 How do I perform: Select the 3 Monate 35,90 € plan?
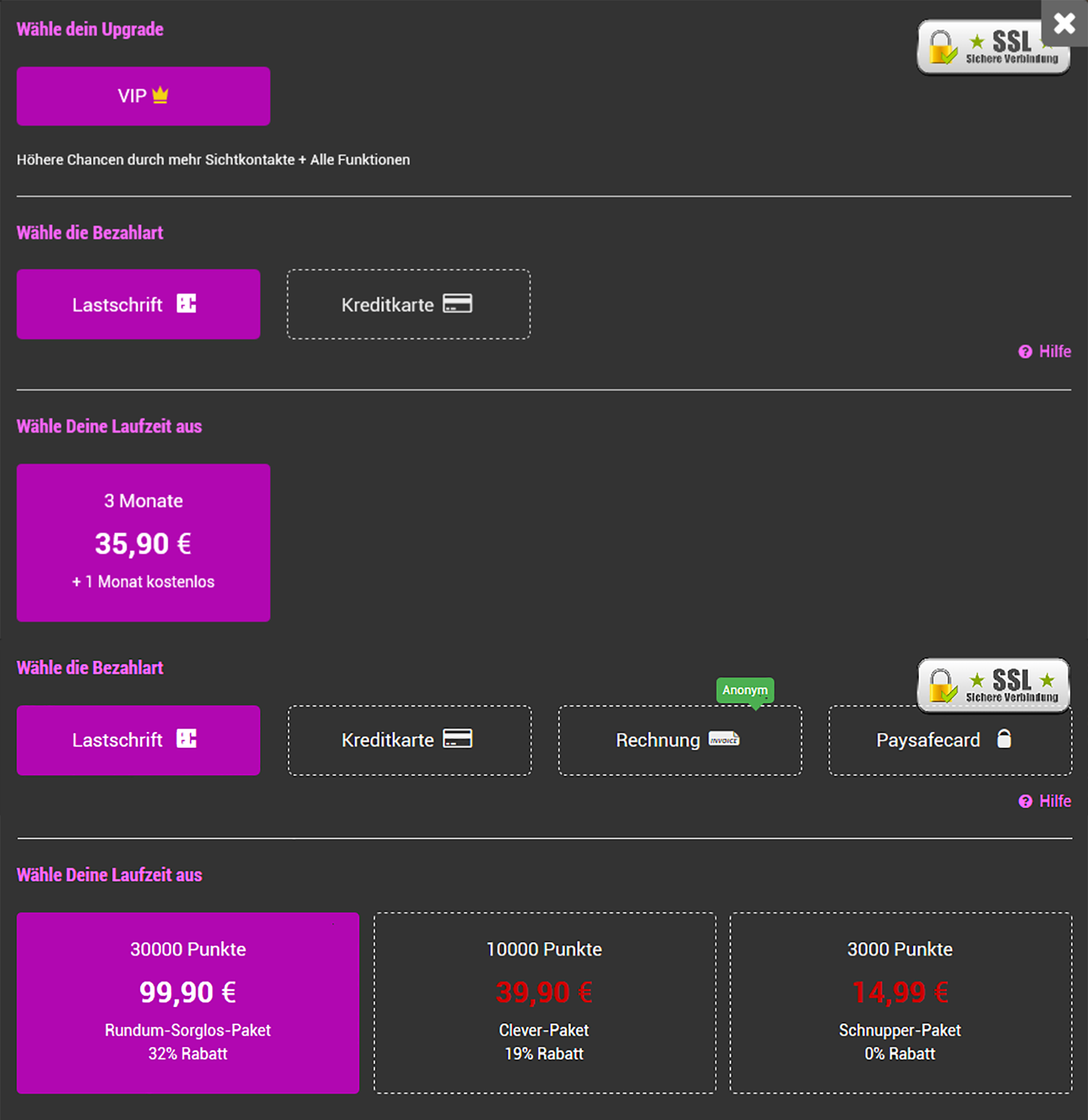(144, 542)
